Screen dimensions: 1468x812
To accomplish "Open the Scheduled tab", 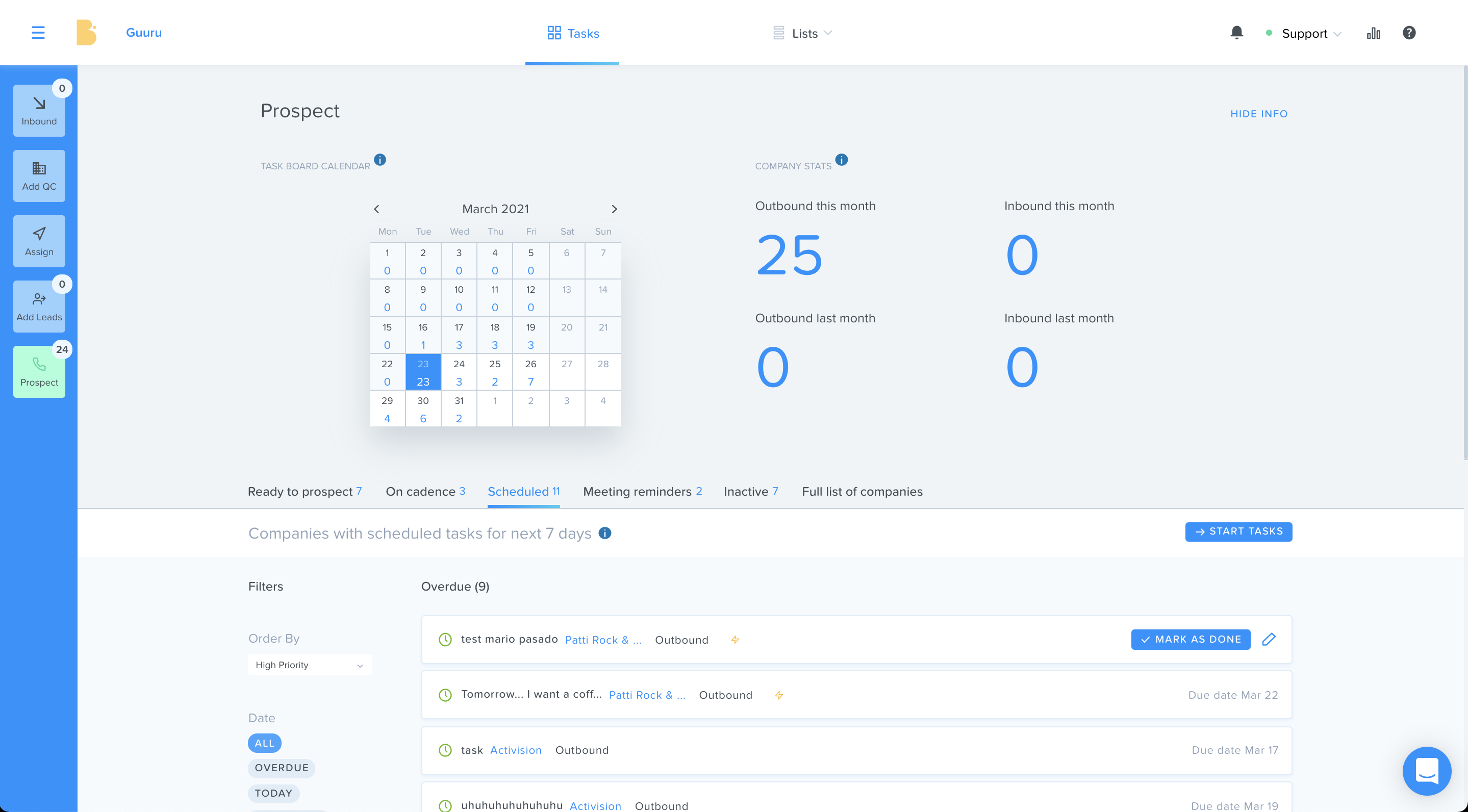I will (524, 491).
